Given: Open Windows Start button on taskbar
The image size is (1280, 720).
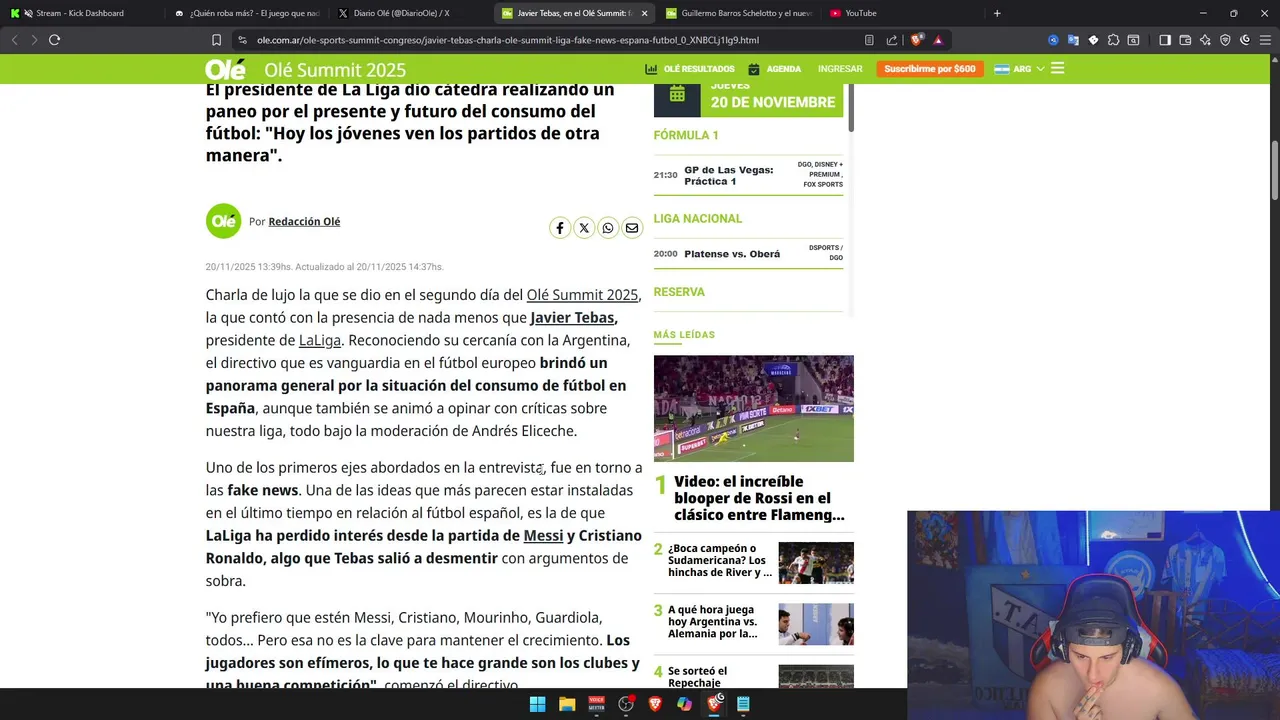Looking at the screenshot, I should tap(537, 704).
